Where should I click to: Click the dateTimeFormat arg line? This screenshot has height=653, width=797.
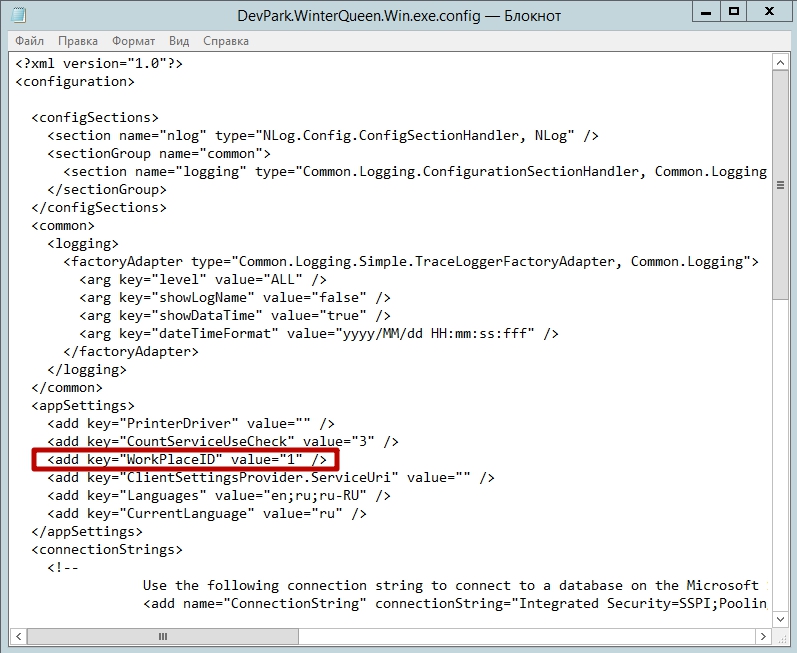318,333
